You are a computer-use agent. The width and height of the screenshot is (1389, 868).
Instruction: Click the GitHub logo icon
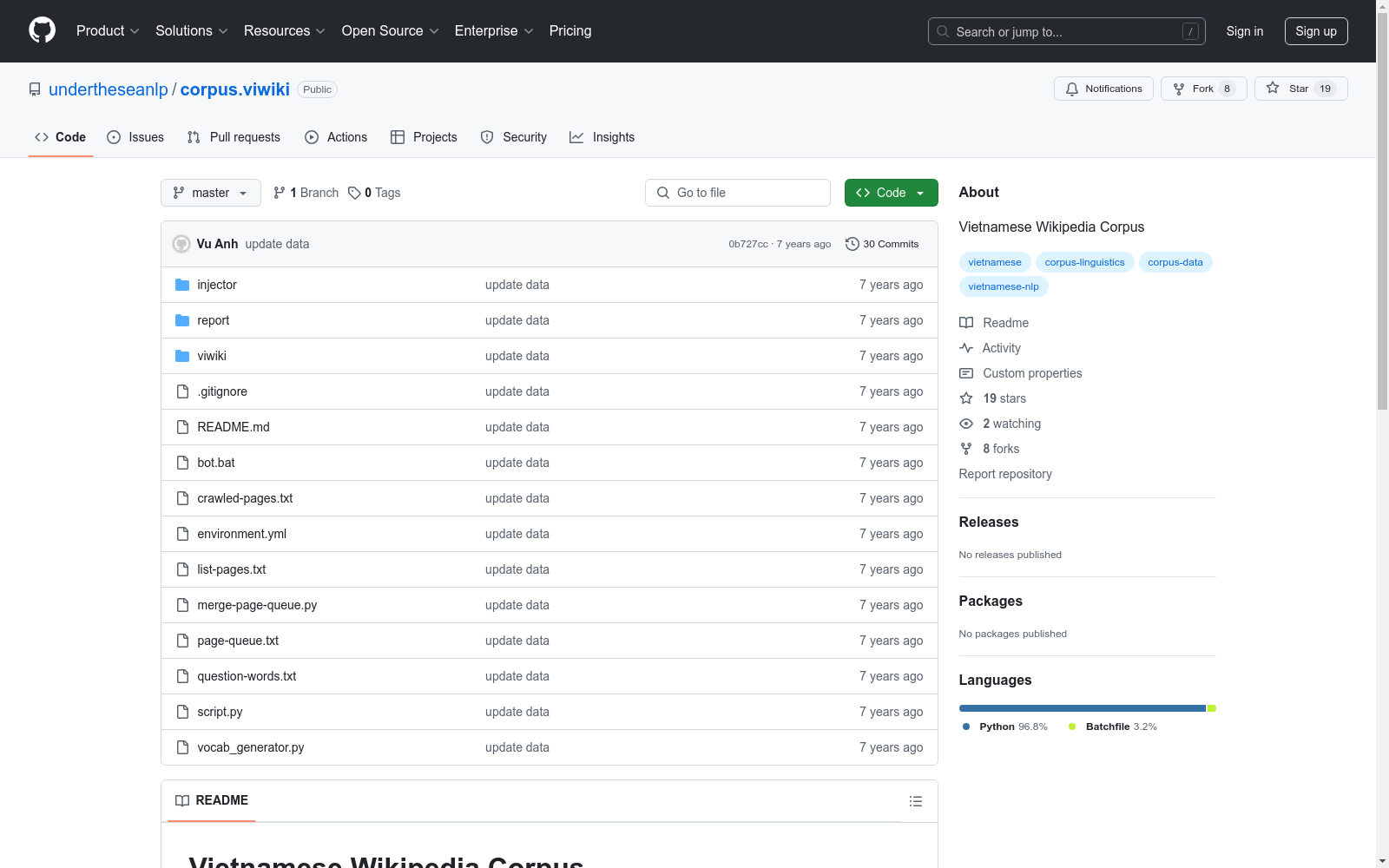click(x=42, y=30)
